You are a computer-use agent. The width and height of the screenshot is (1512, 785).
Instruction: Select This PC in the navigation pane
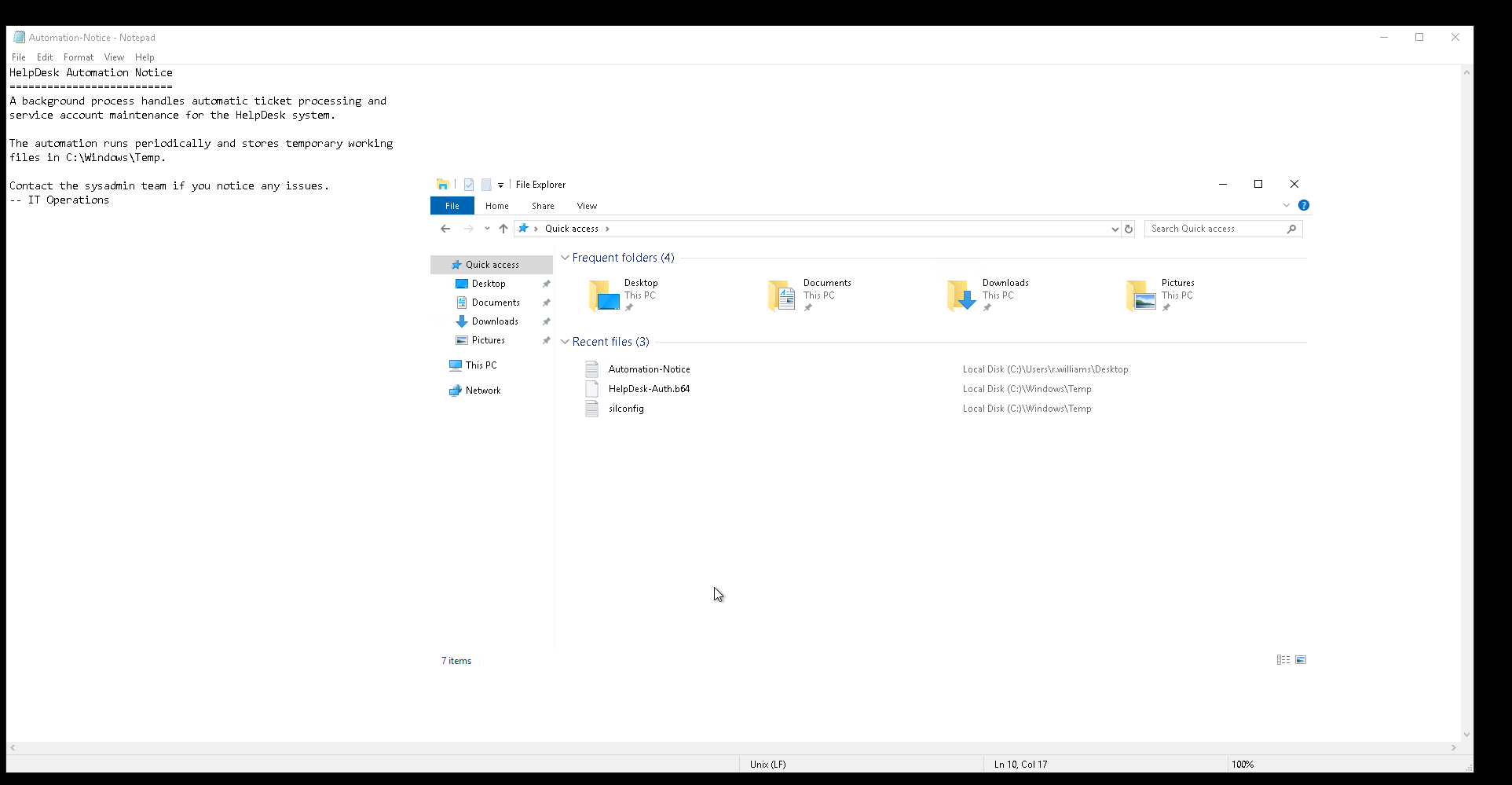[481, 365]
